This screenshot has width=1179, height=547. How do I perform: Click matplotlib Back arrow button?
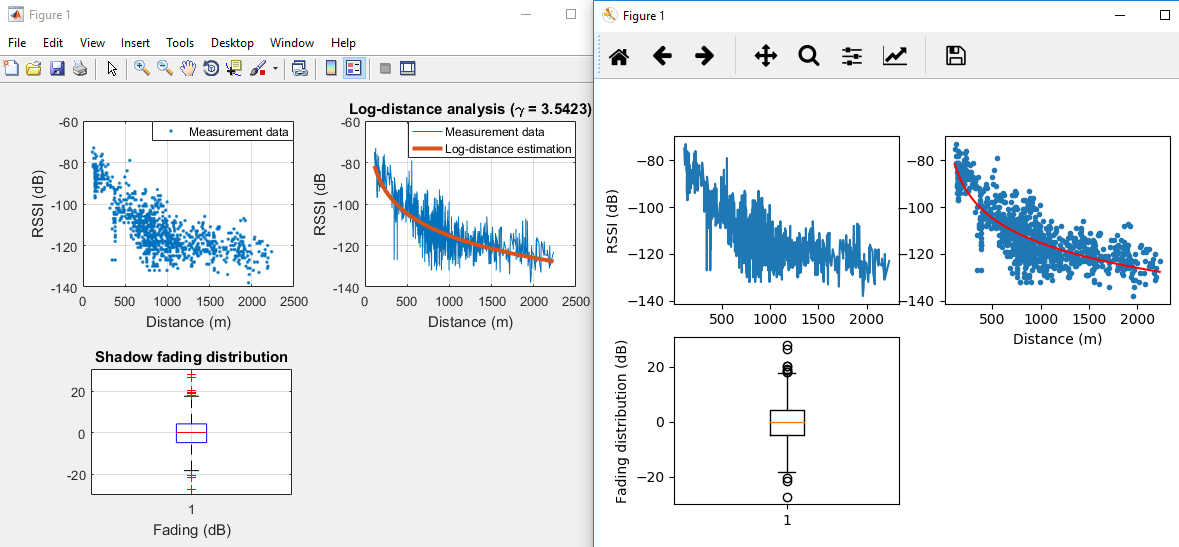point(662,56)
